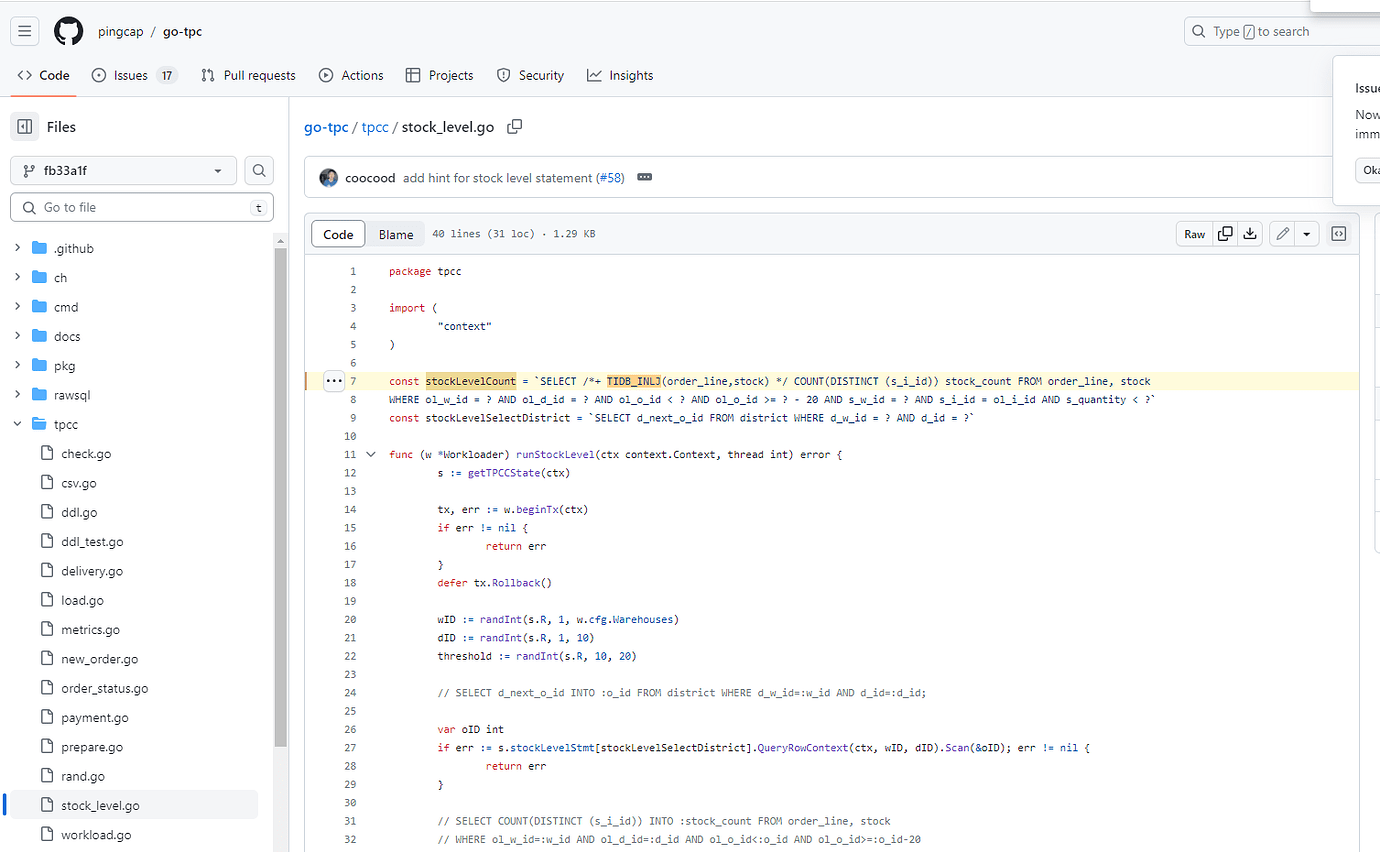Image resolution: width=1380 pixels, height=852 pixels.
Task: Click the stock_level.go file icon
Action: [x=47, y=805]
